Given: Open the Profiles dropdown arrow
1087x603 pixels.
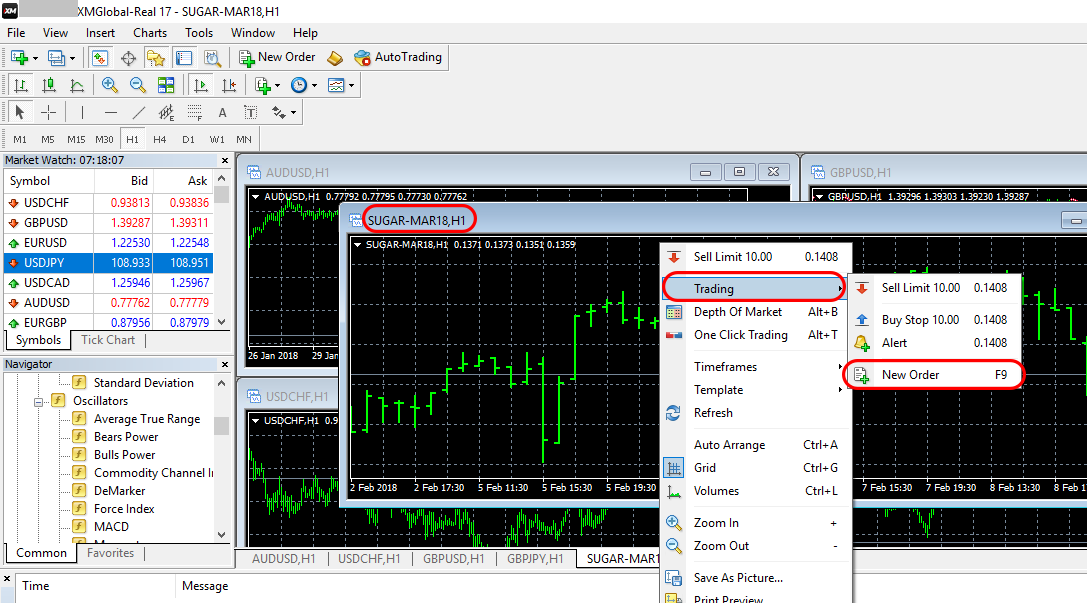Looking at the screenshot, I should point(72,58).
